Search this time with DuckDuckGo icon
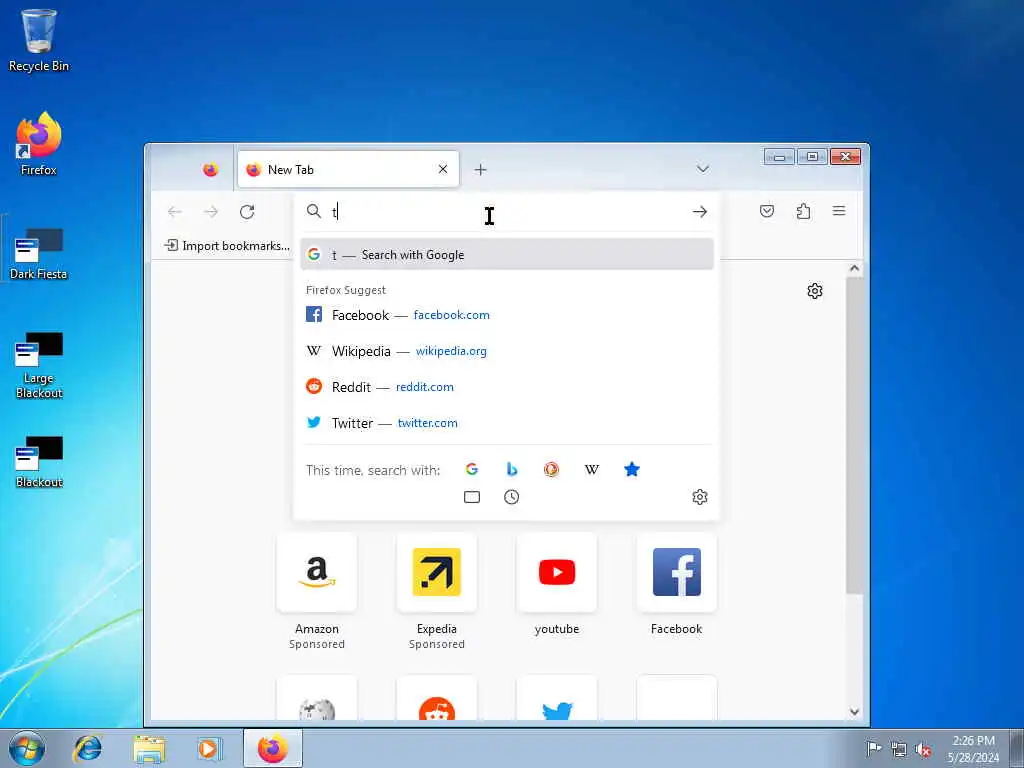Screen dimensions: 1024x768 (x=551, y=469)
